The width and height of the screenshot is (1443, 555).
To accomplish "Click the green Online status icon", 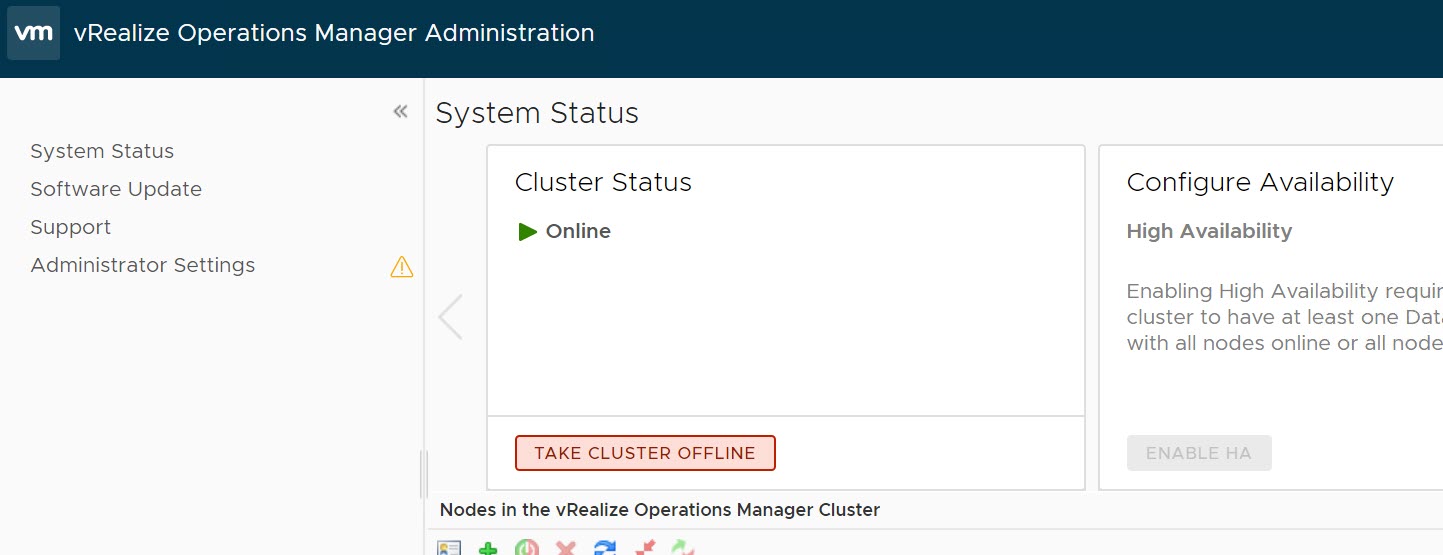I will (x=528, y=232).
